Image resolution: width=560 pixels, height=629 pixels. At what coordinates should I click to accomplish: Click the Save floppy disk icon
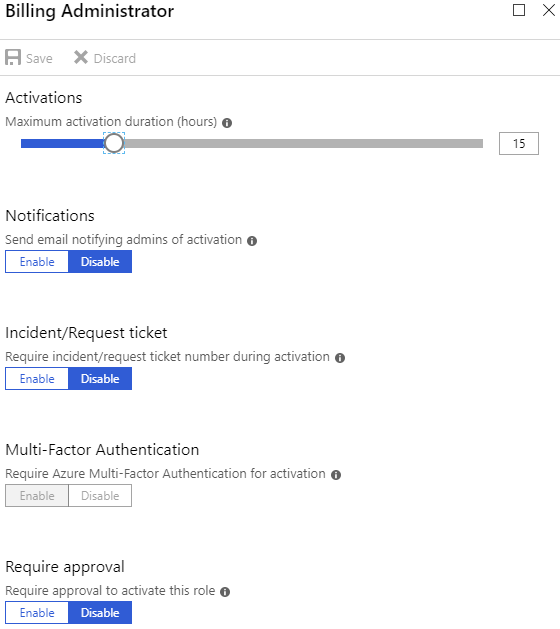13,57
